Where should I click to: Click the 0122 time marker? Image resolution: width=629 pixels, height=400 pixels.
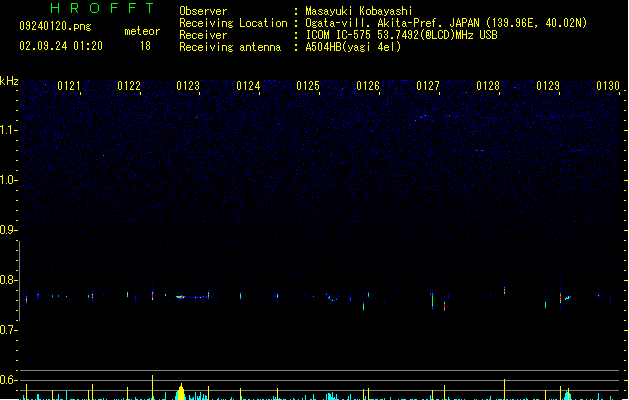pos(129,86)
